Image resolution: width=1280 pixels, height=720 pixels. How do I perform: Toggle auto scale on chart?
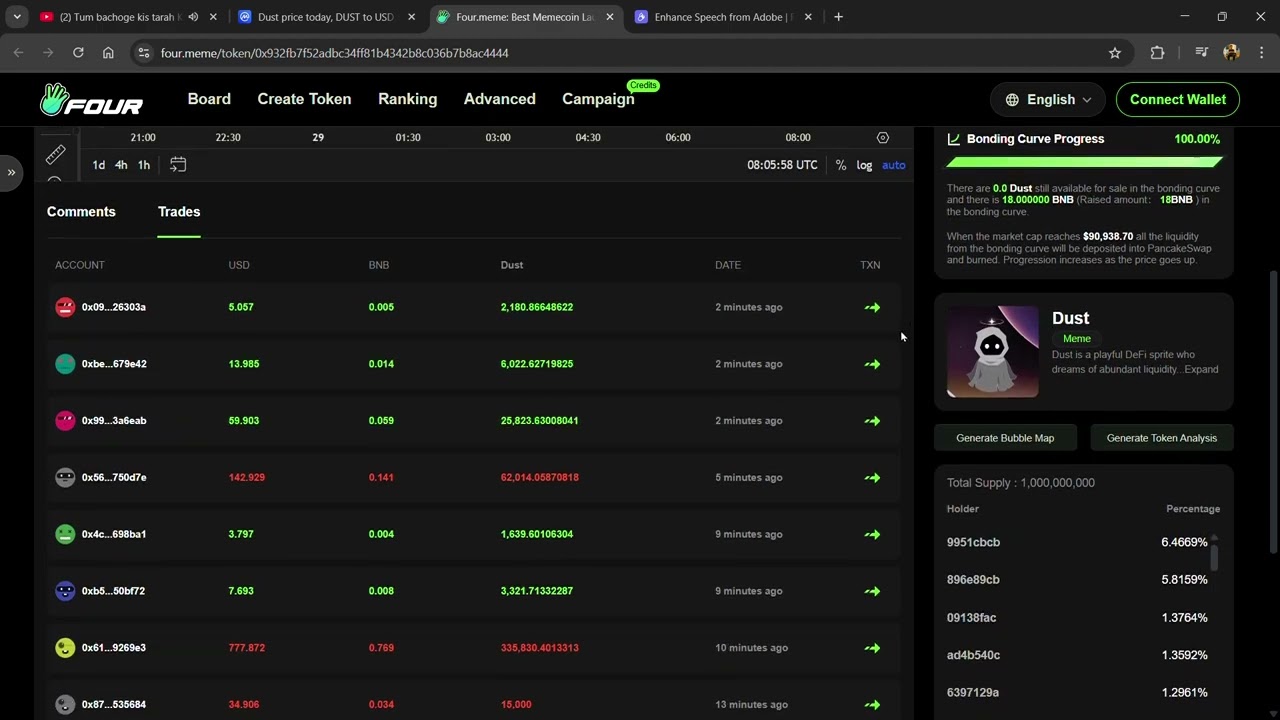click(x=894, y=165)
